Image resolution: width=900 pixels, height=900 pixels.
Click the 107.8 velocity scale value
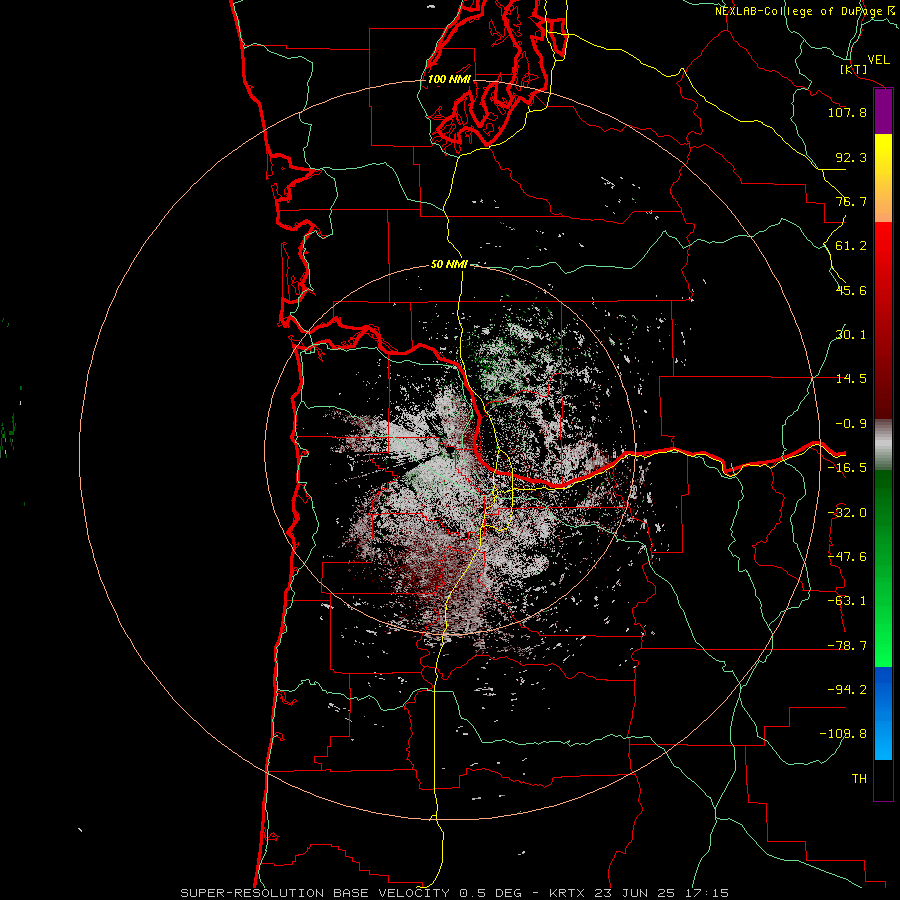[847, 112]
